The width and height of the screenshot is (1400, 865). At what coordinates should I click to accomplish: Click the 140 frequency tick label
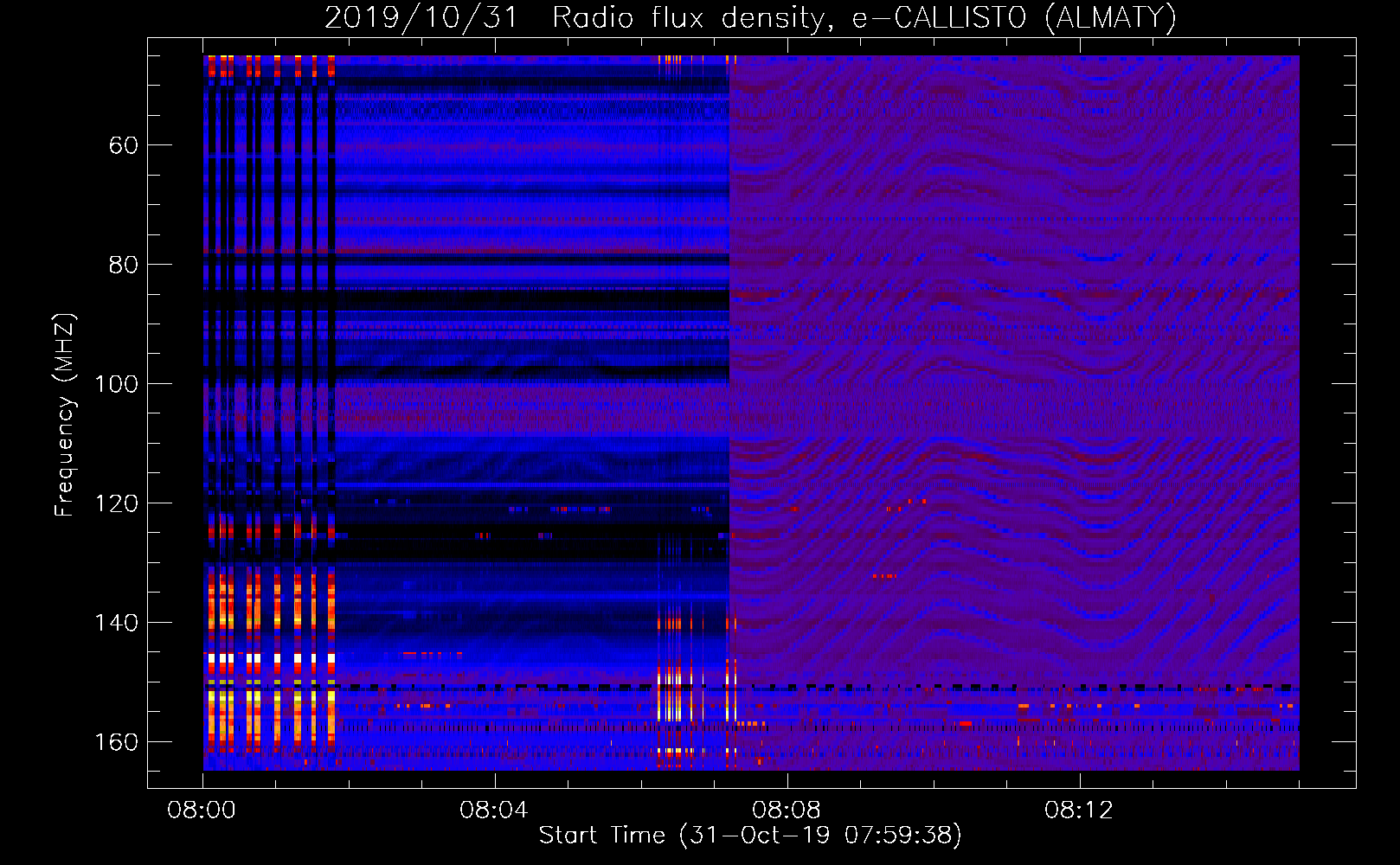116,623
